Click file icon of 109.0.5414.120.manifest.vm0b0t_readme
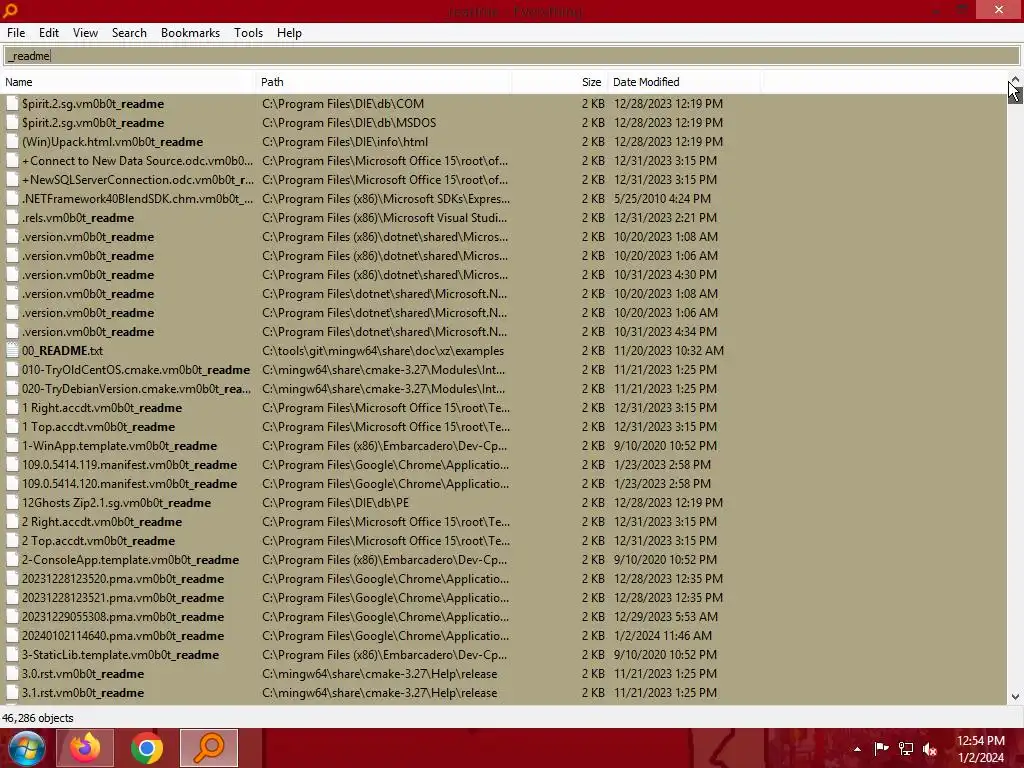The width and height of the screenshot is (1024, 768). (x=12, y=483)
